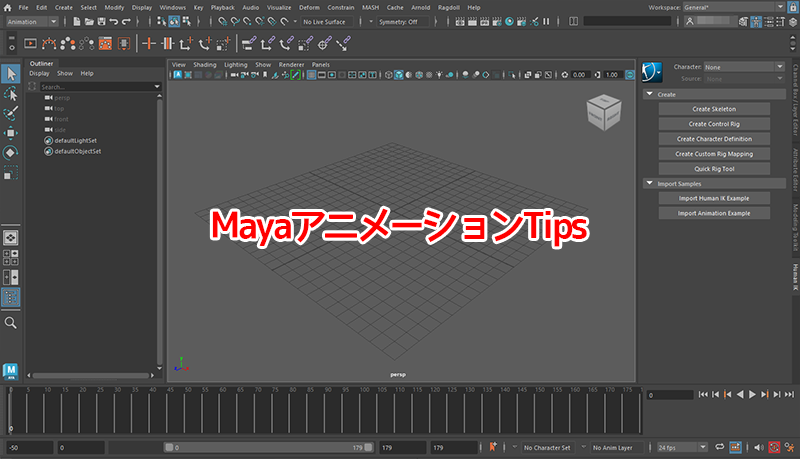Open the 24 fps frame rate dropdown
This screenshot has height=459, width=800.
point(682,447)
